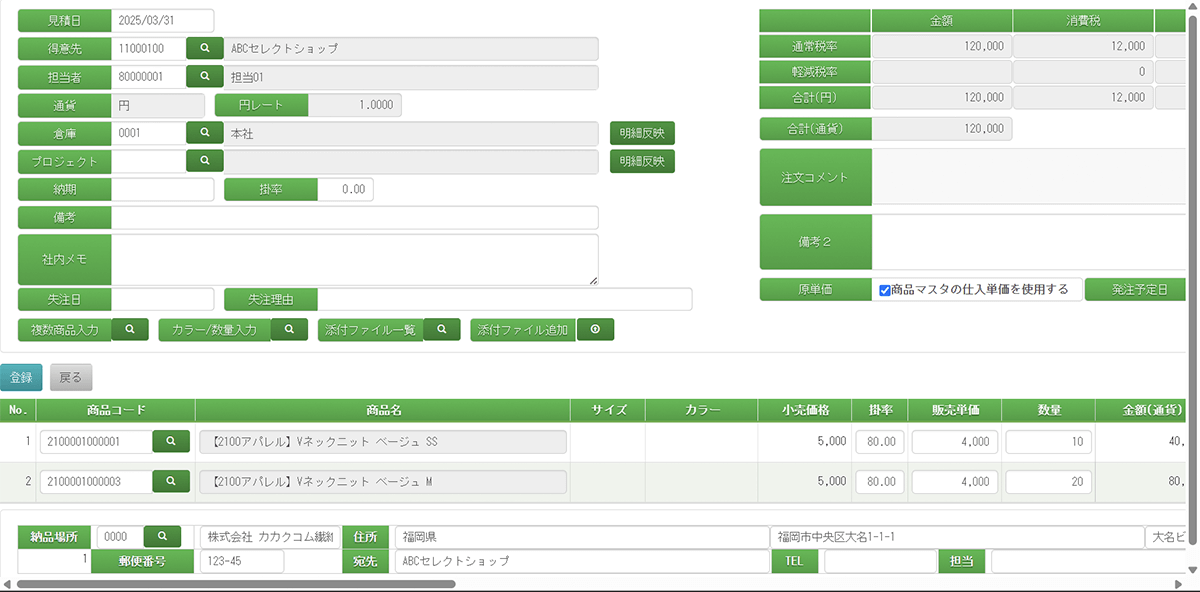Click the 添付ファイル一覧 magnifier icon
The image size is (1200, 592).
tap(442, 330)
